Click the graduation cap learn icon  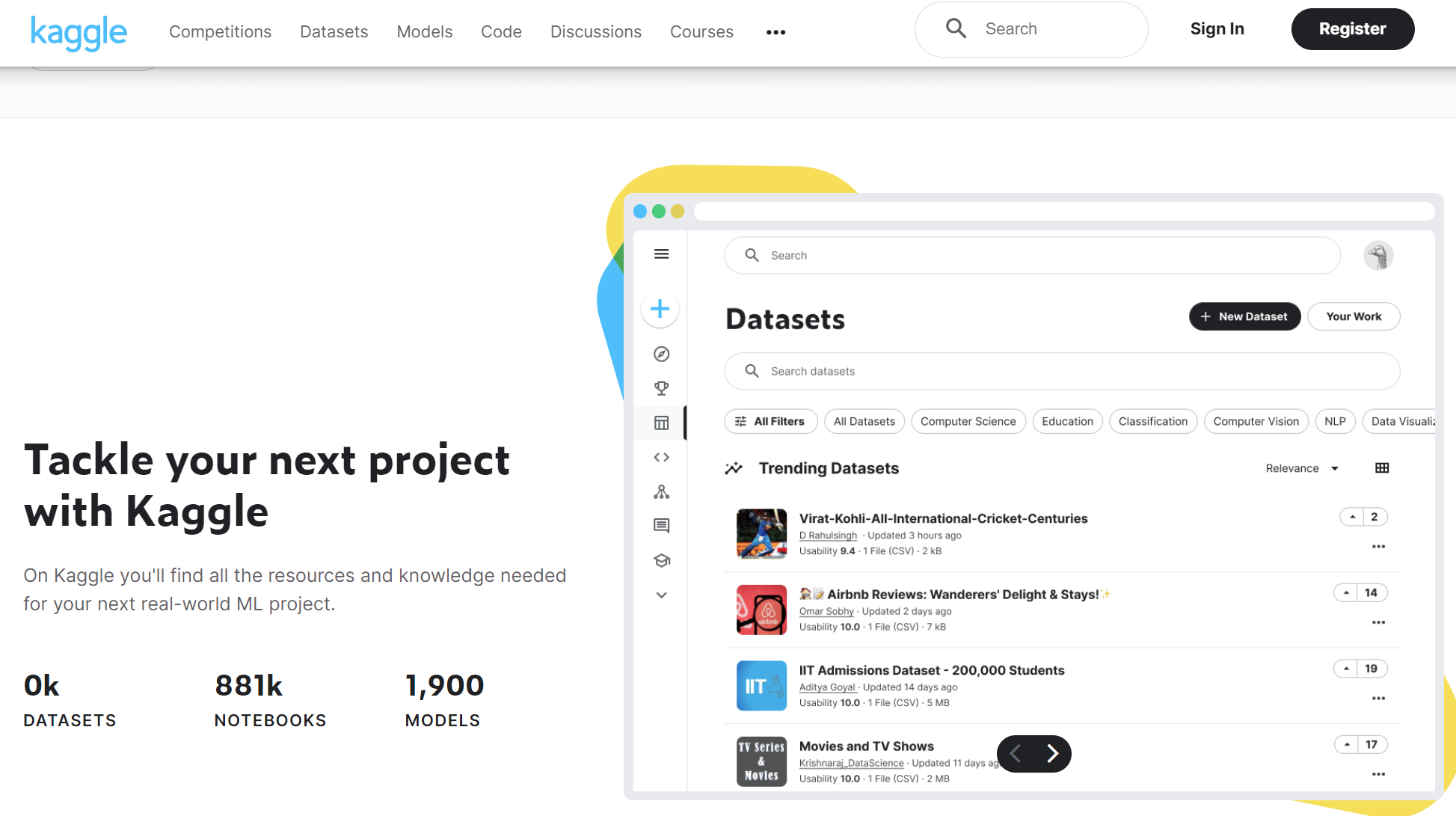661,560
